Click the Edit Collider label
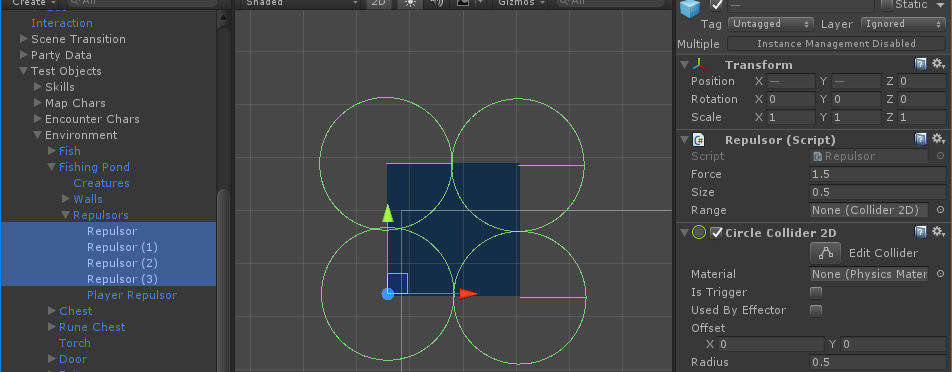This screenshot has width=952, height=372. point(883,253)
